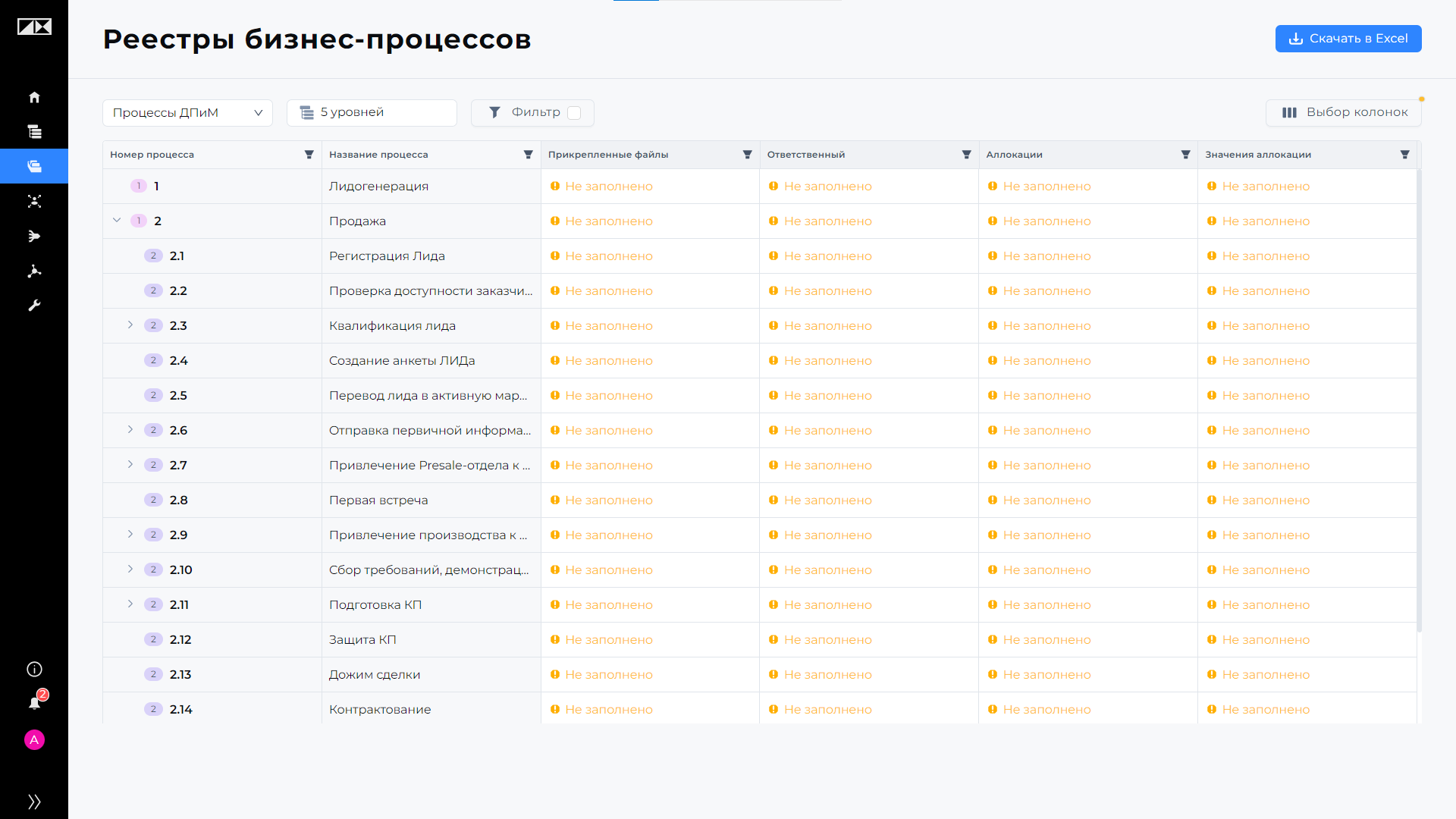Click level badge of process 1

[139, 186]
